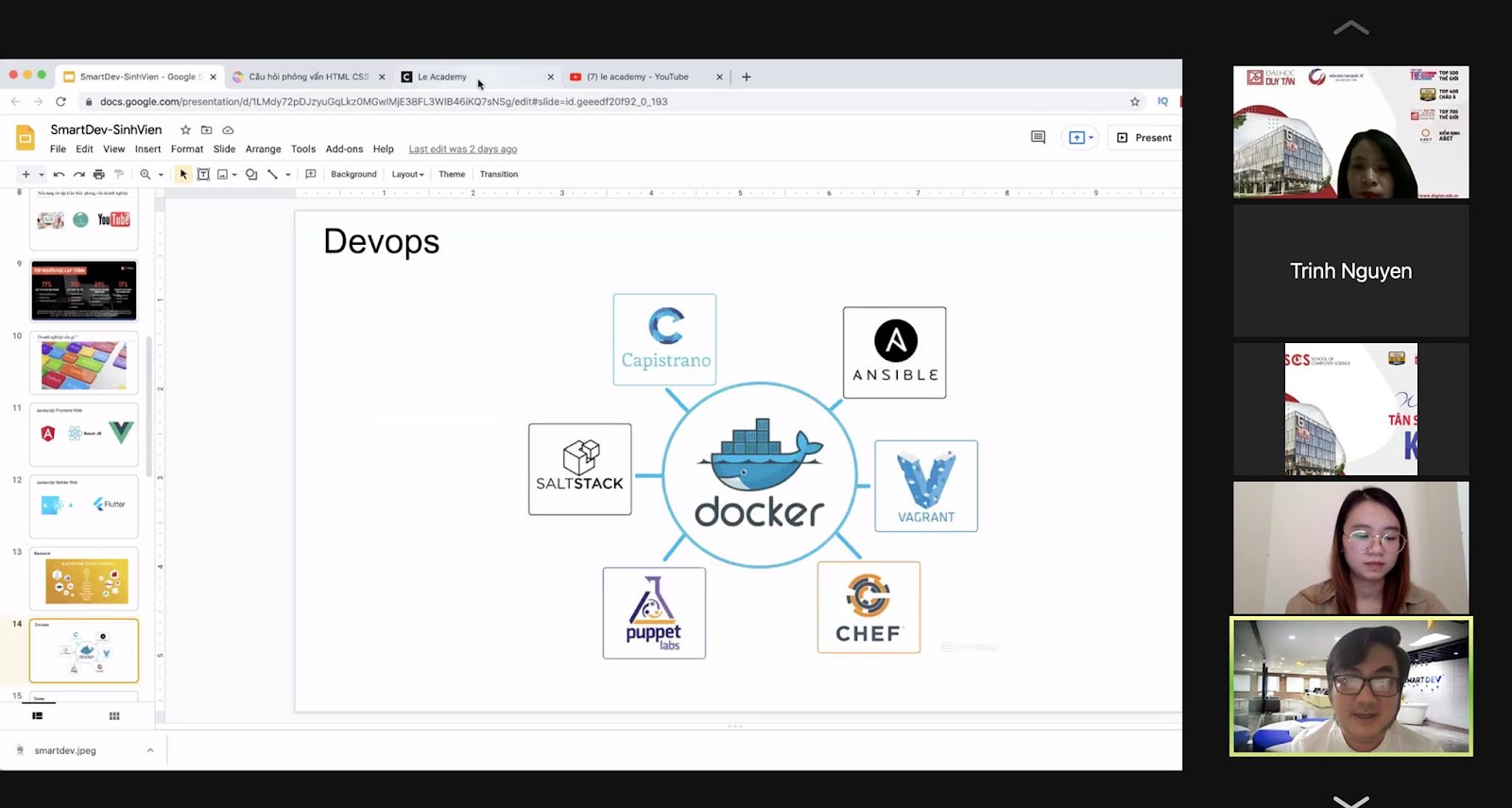The height and width of the screenshot is (808, 1512).
Task: Reload the browser page
Action: 60,101
